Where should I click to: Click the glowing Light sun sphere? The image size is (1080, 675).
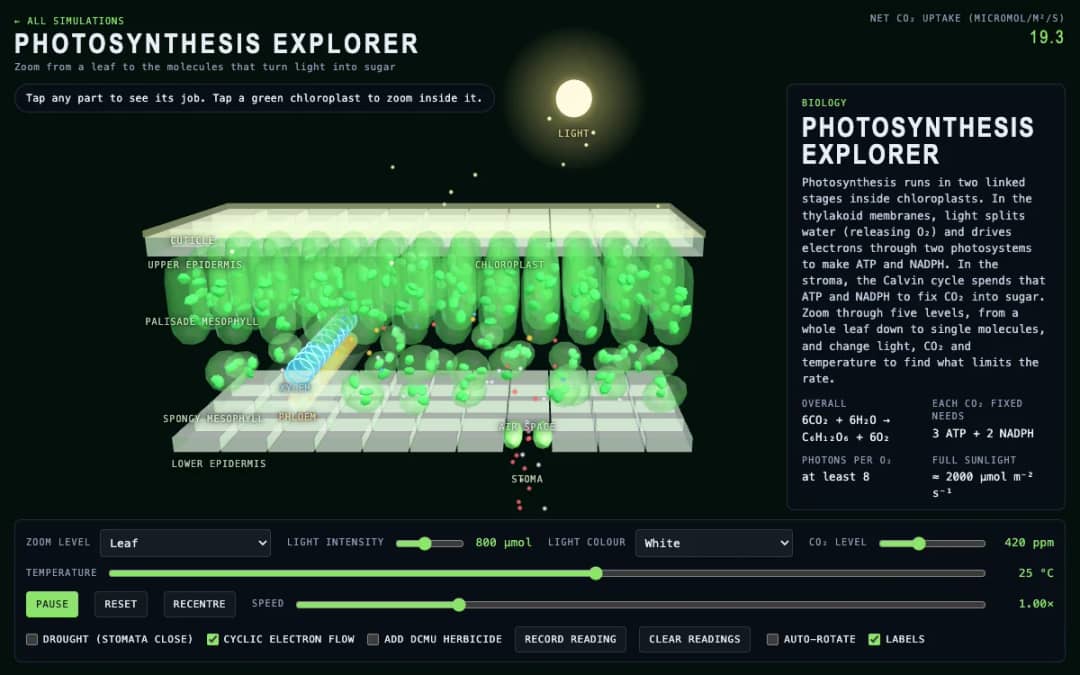tap(574, 98)
